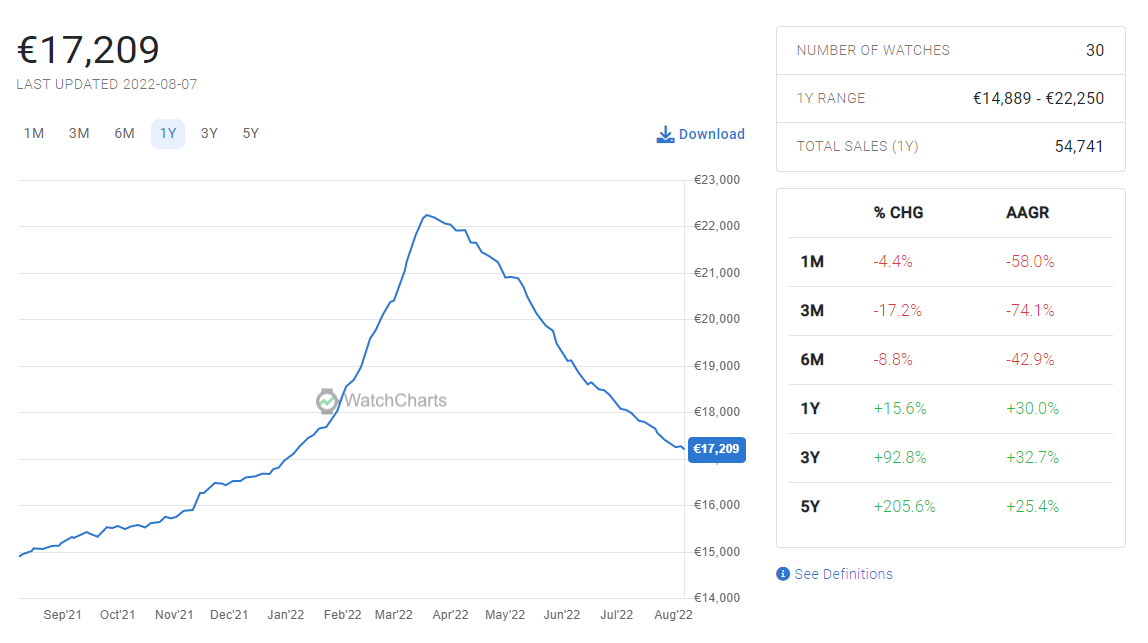Click the 5Y change value +205.6%

904,507
